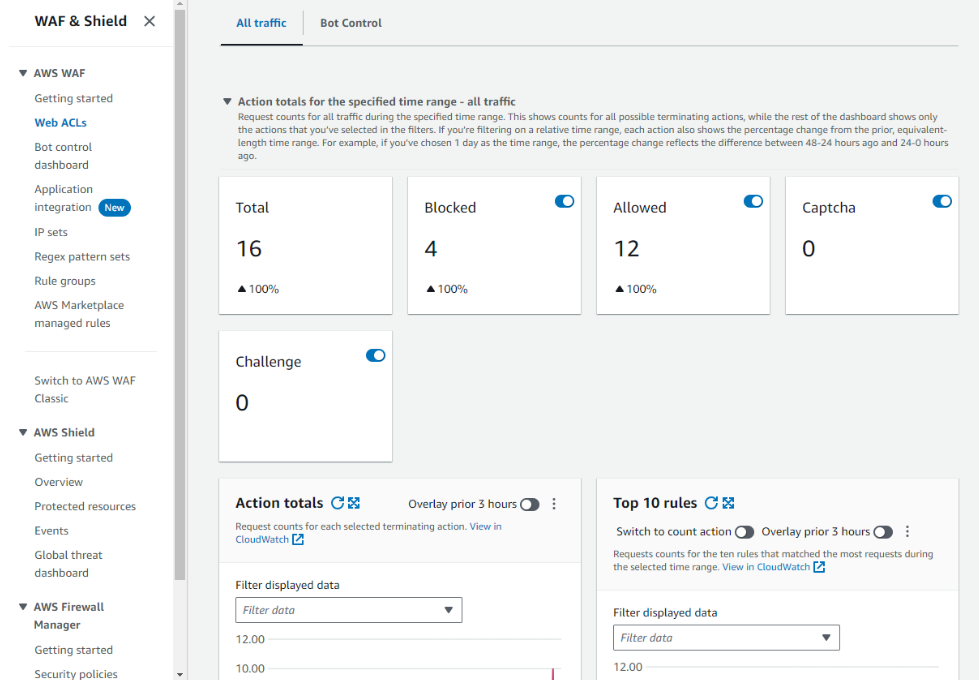Expand the Top 10 rules chart fullscreen

coord(728,503)
